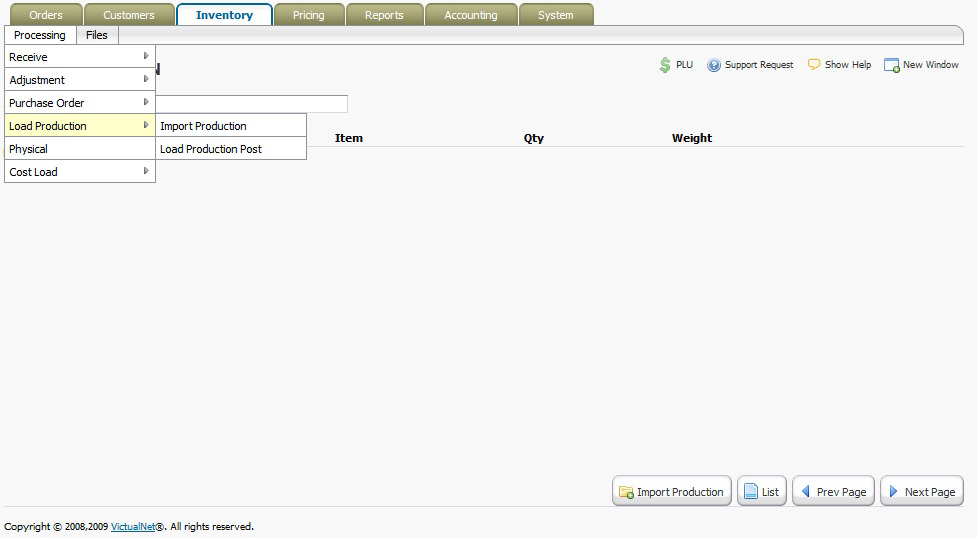The image size is (977, 538).
Task: Click the arrow beside Load Production
Action: pyautogui.click(x=146, y=125)
